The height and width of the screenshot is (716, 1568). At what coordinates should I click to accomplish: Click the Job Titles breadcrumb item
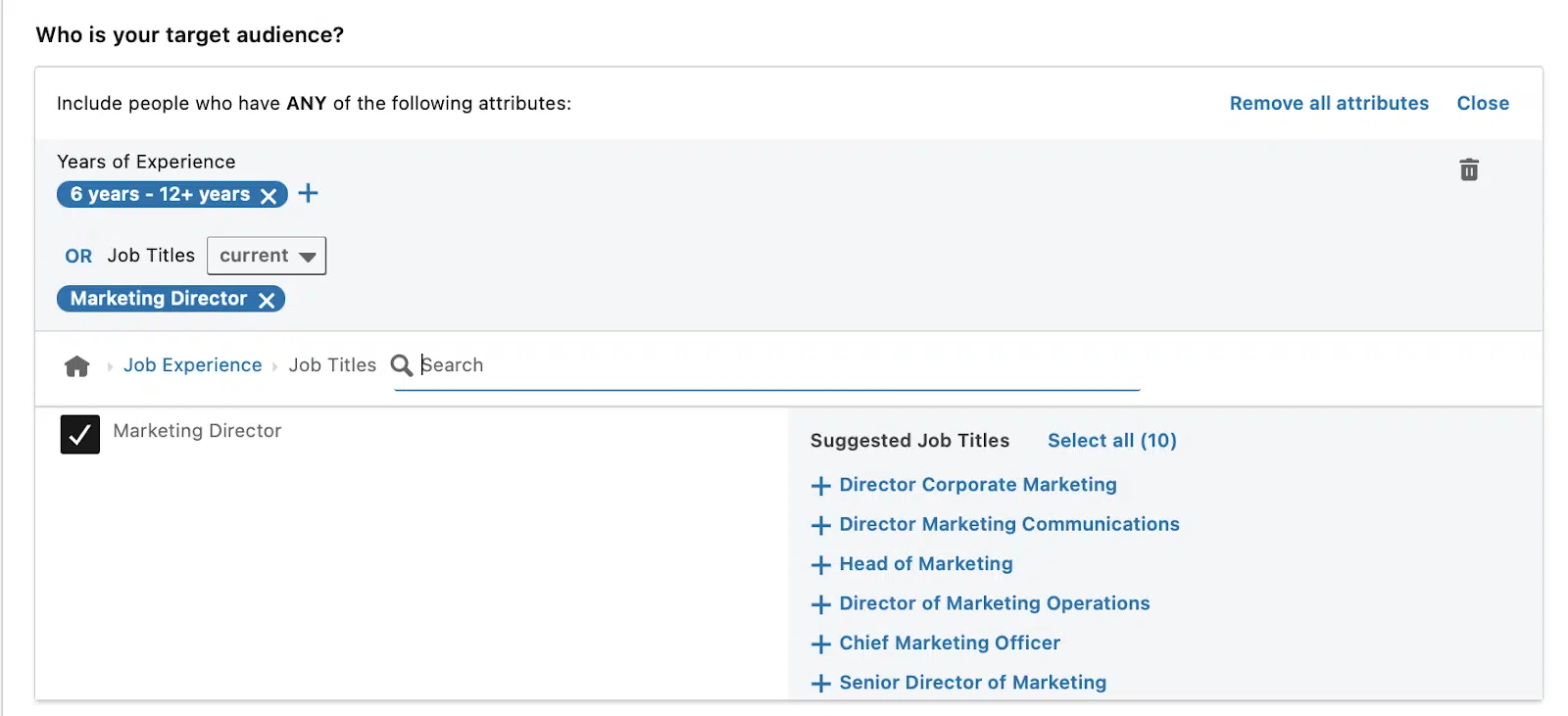click(332, 365)
